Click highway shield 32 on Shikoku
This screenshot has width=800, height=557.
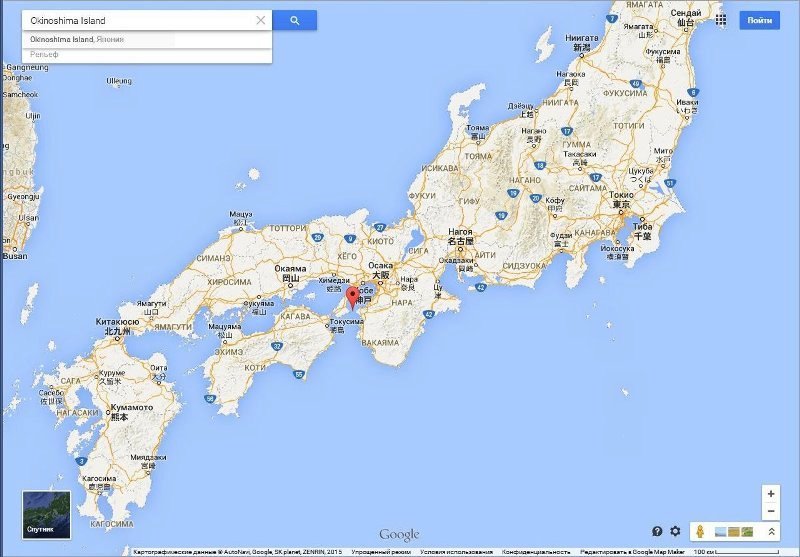coord(277,346)
